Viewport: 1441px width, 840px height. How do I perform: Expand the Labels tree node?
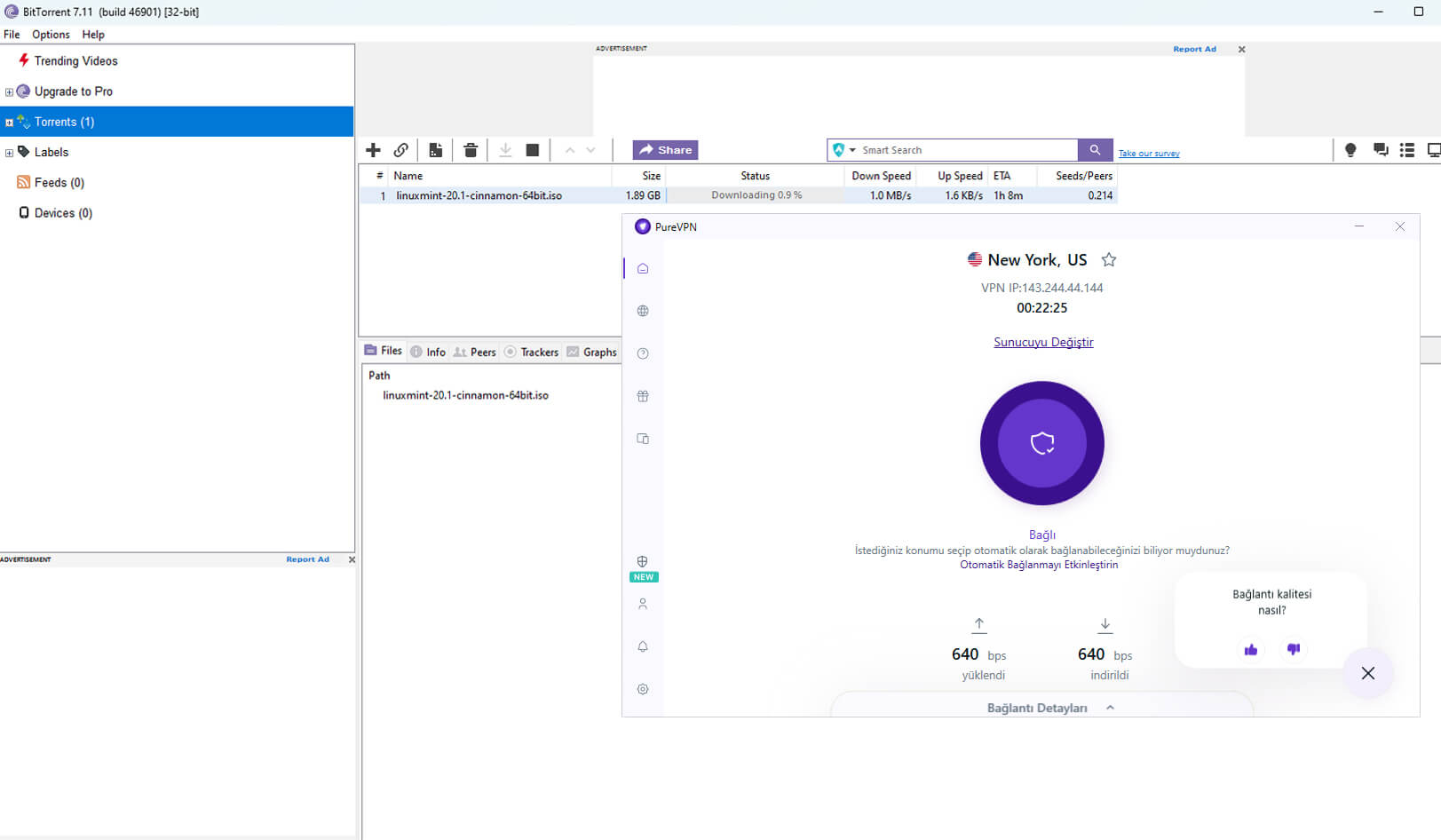[x=9, y=153]
